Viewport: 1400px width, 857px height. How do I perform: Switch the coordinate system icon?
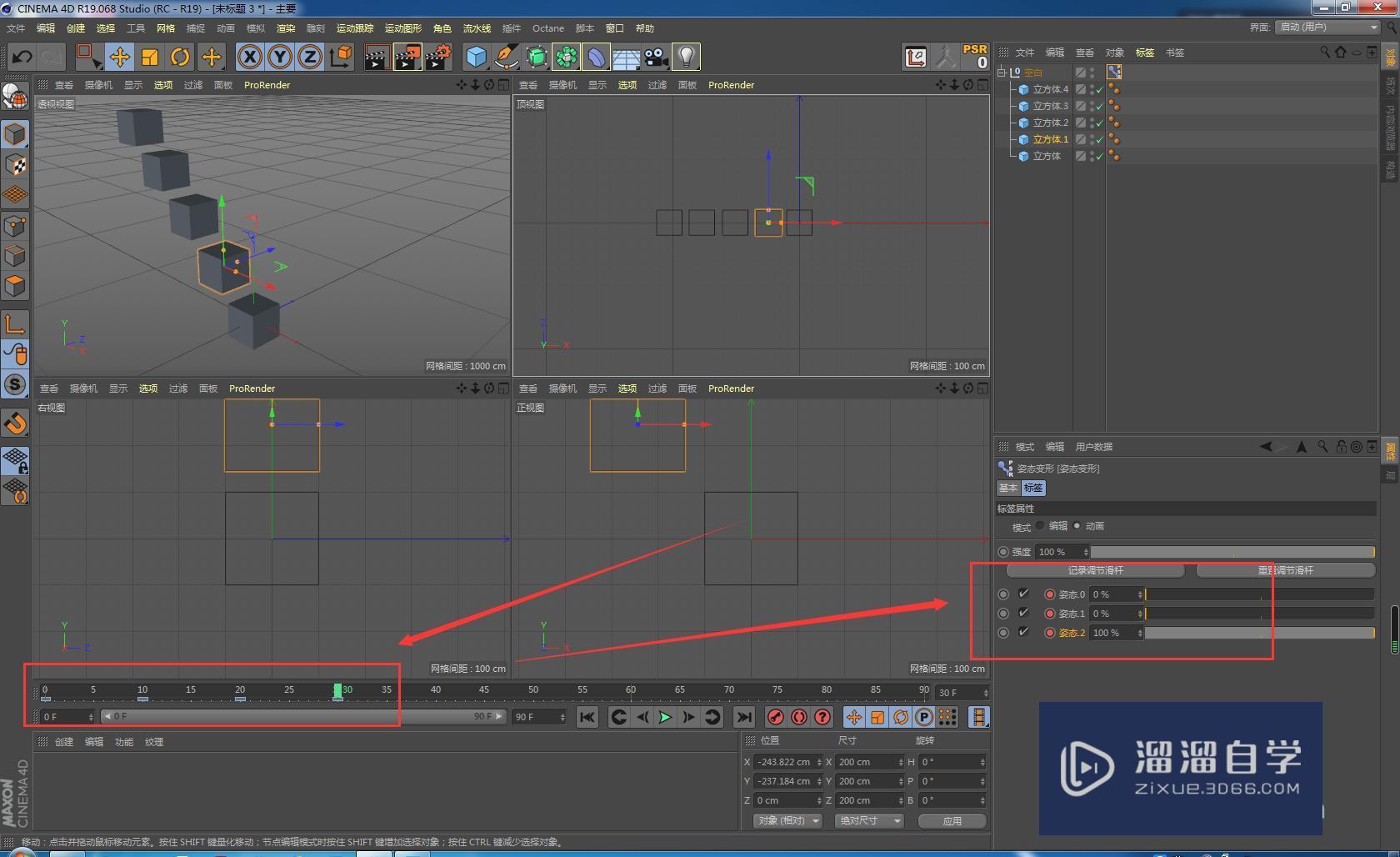coord(340,57)
